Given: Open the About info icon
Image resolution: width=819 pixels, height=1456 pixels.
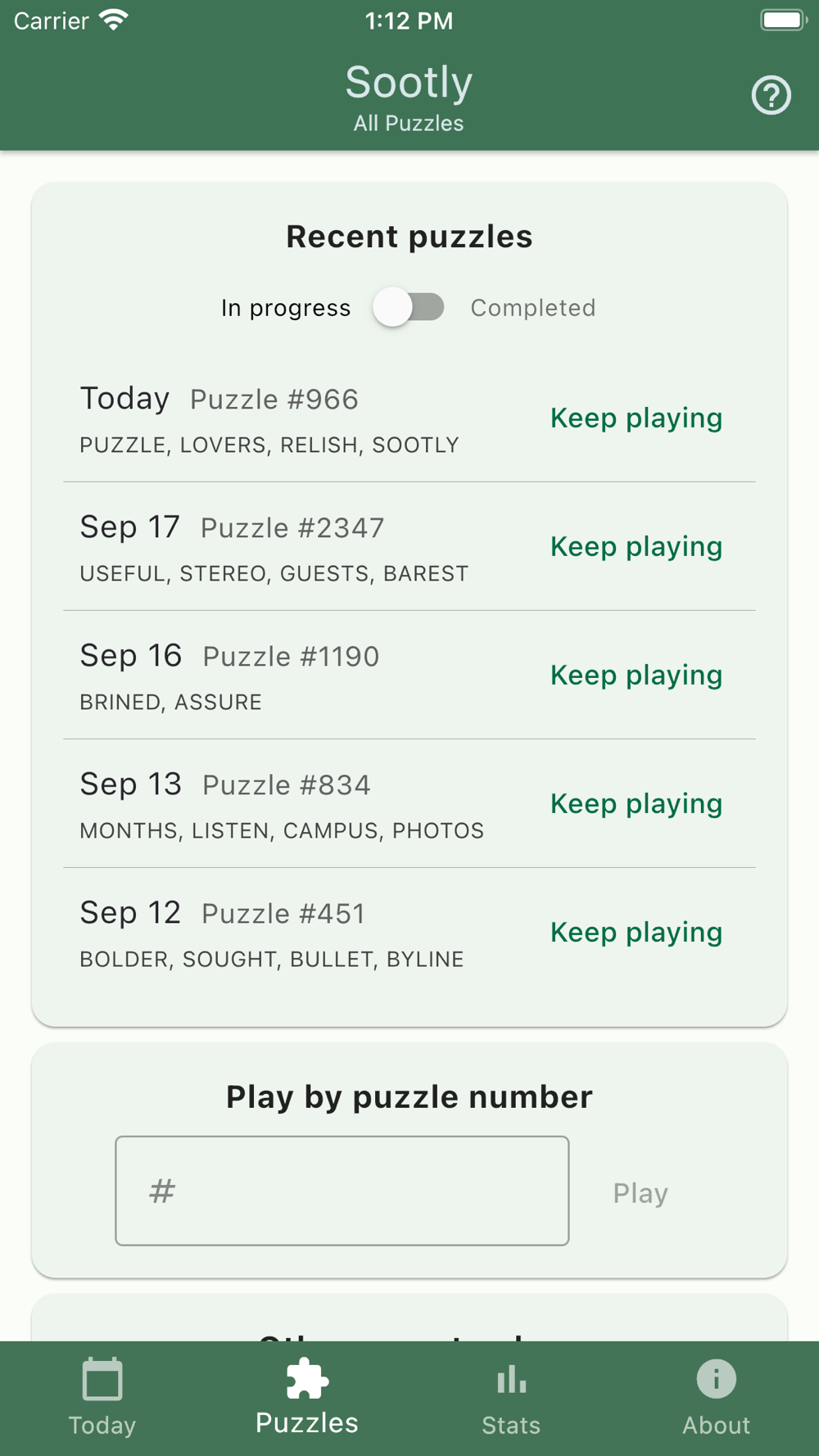Looking at the screenshot, I should pos(716,1379).
